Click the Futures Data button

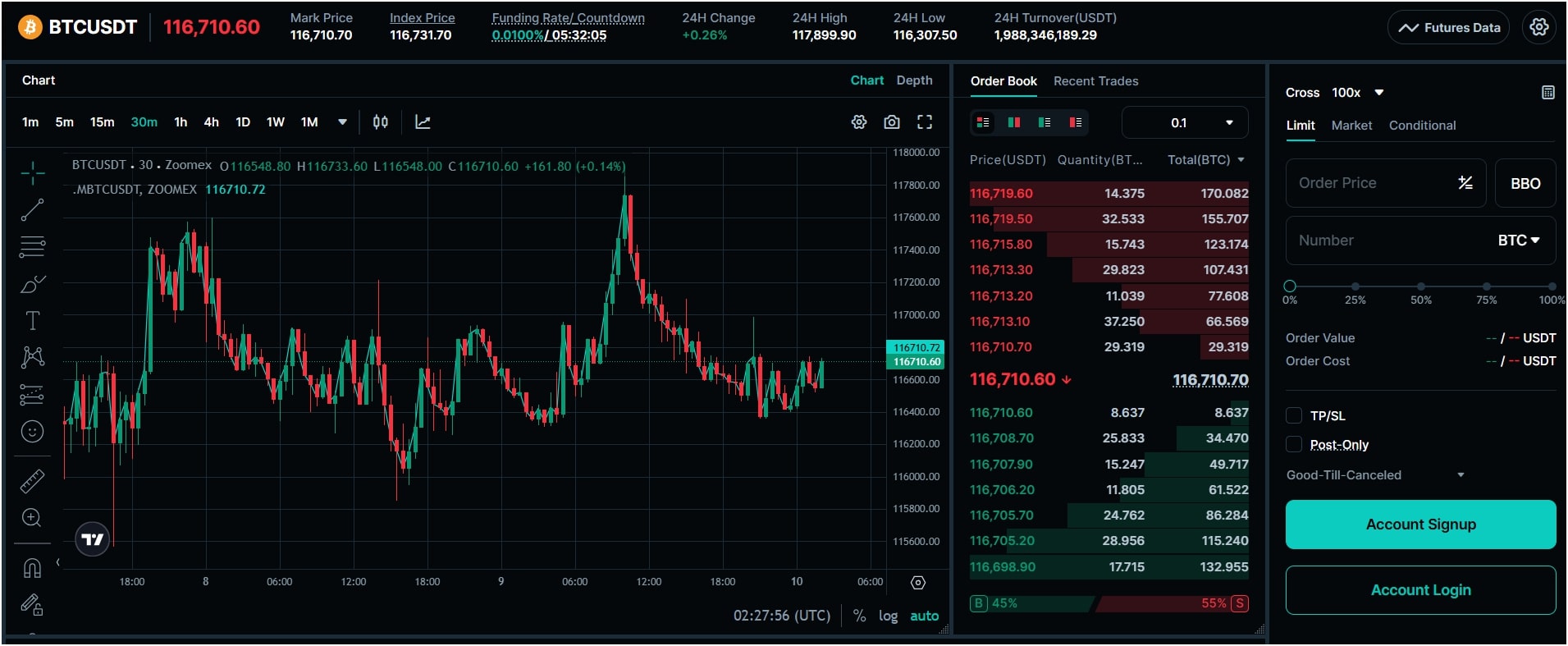pos(1448,27)
